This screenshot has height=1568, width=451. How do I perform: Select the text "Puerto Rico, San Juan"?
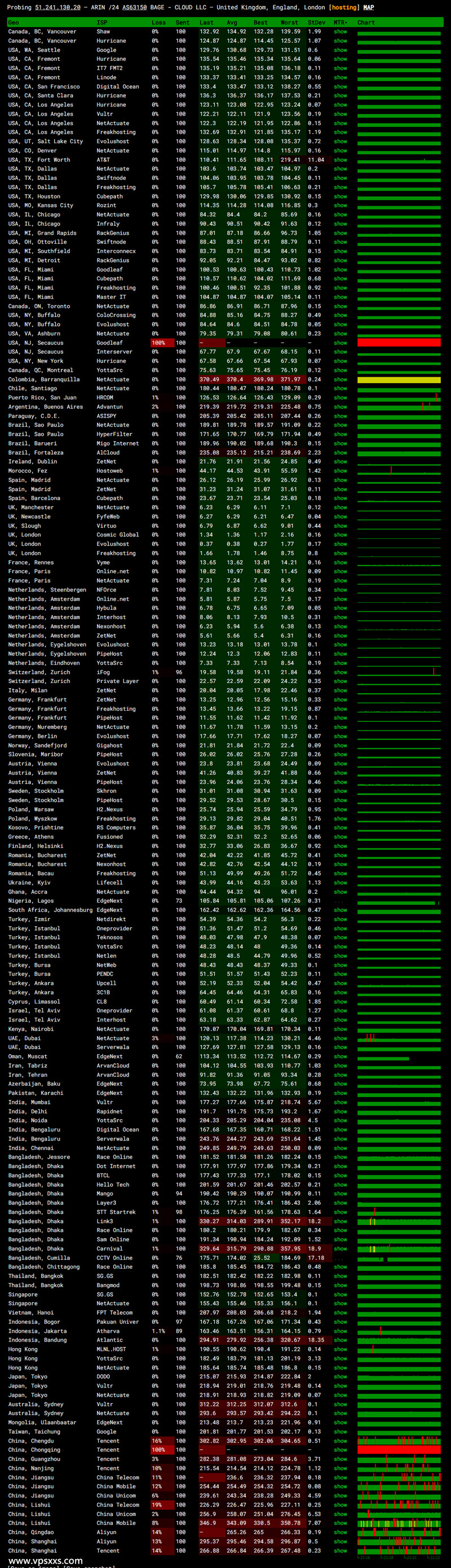43,398
